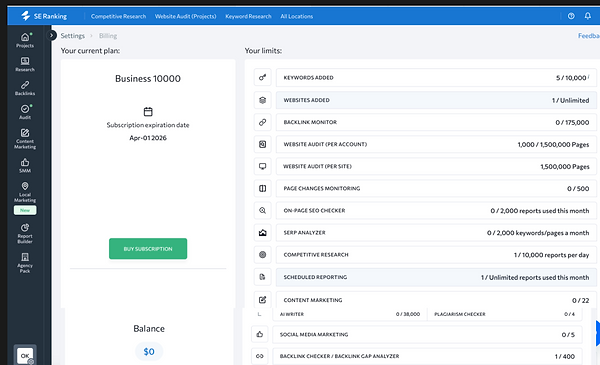Click the AI Writer limit cell
Viewport: 600px width, 365px height.
(x=350, y=314)
